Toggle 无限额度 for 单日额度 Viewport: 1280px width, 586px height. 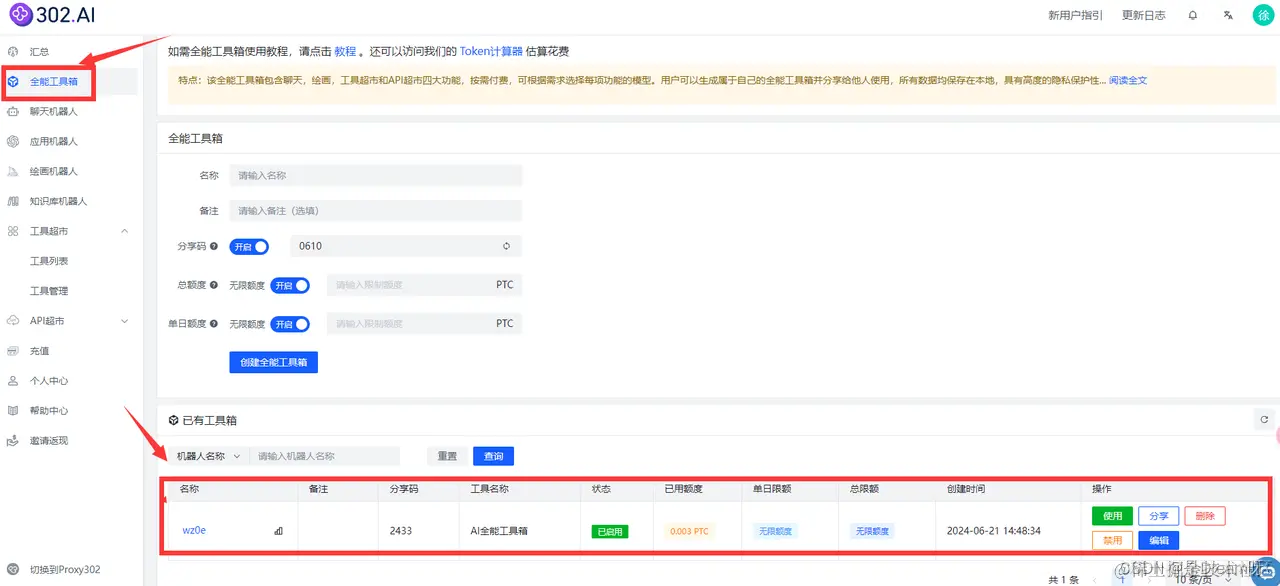(290, 323)
